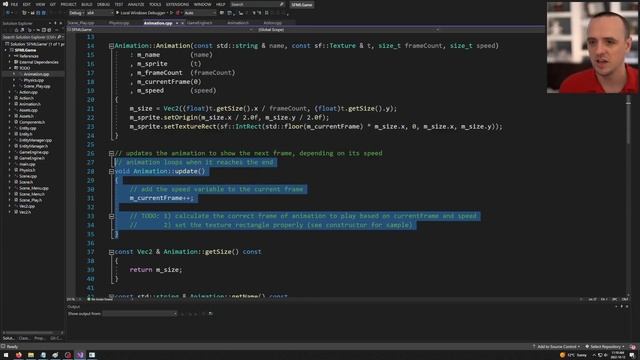Pin the Animation.cpp tab
This screenshot has width=640, height=360.
tap(177, 23)
